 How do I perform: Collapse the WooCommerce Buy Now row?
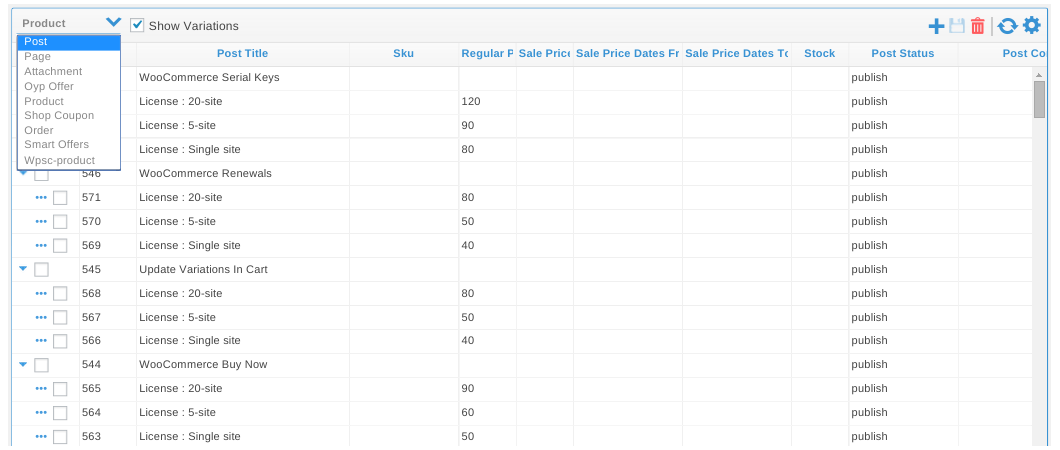(23, 364)
